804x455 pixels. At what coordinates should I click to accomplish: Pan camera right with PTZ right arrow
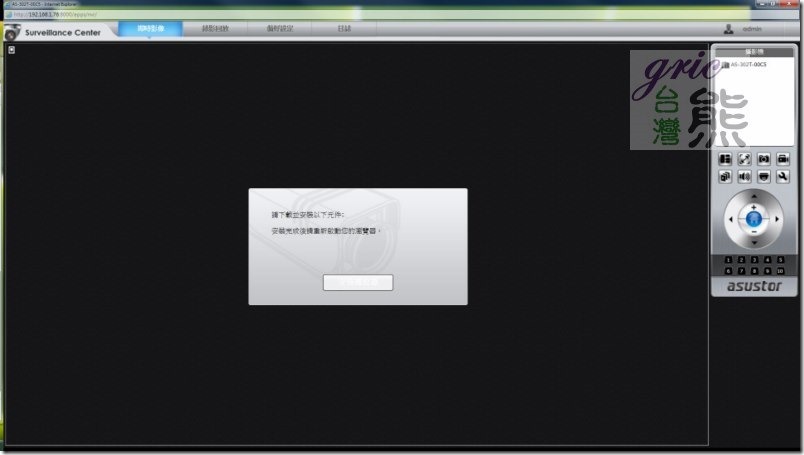click(777, 220)
